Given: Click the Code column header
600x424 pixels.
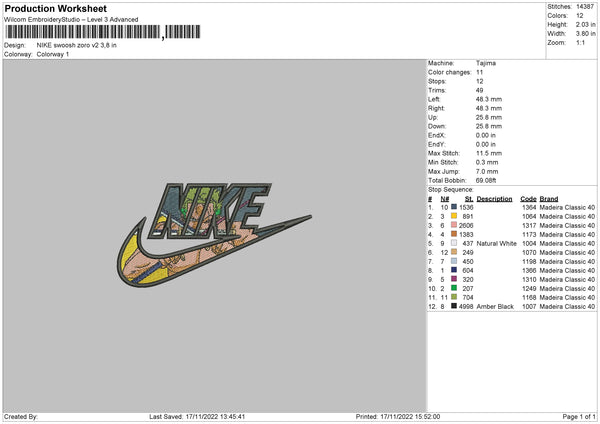Looking at the screenshot, I should tap(528, 199).
